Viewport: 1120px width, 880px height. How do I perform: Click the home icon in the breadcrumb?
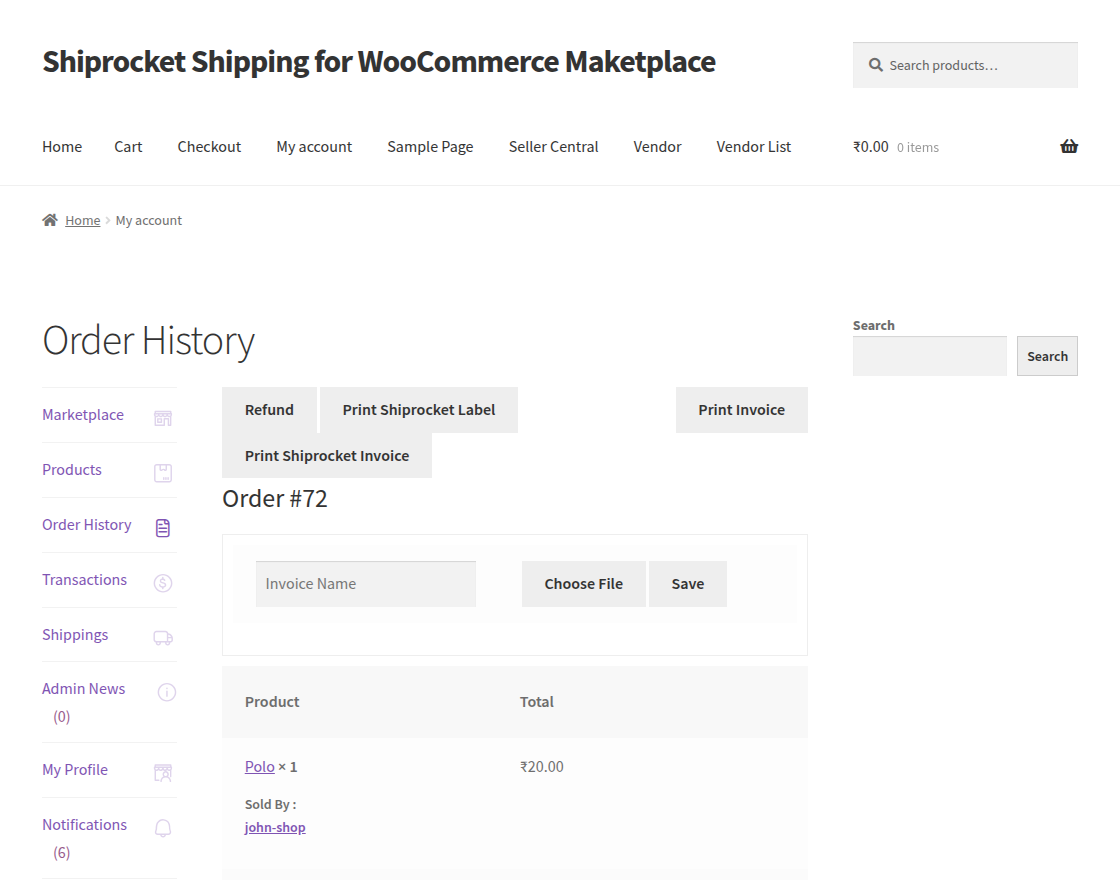point(50,220)
